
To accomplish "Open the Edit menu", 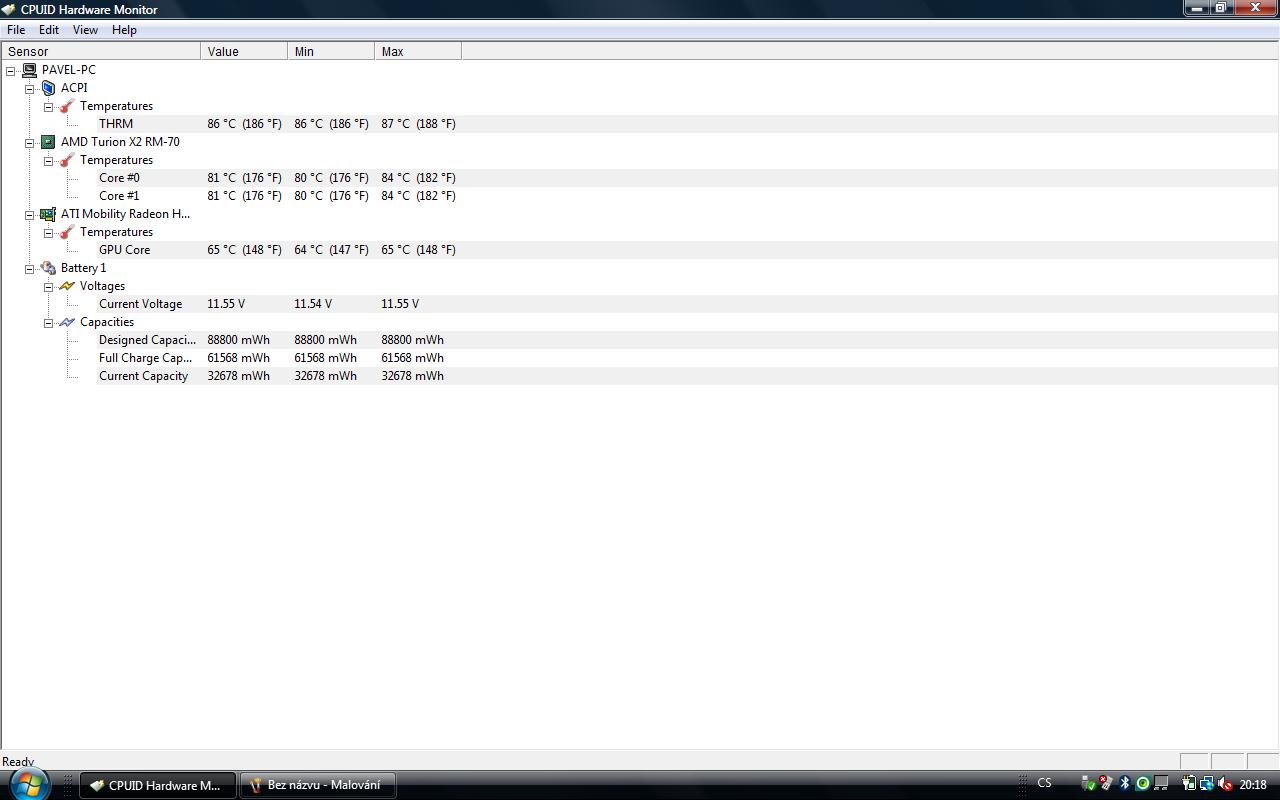I will [x=49, y=30].
